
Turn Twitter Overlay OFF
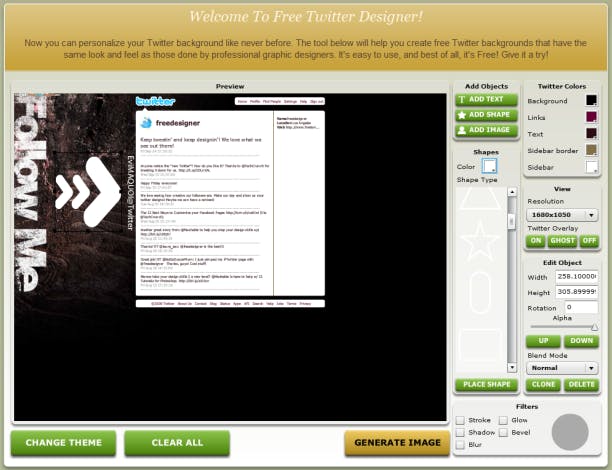589,241
